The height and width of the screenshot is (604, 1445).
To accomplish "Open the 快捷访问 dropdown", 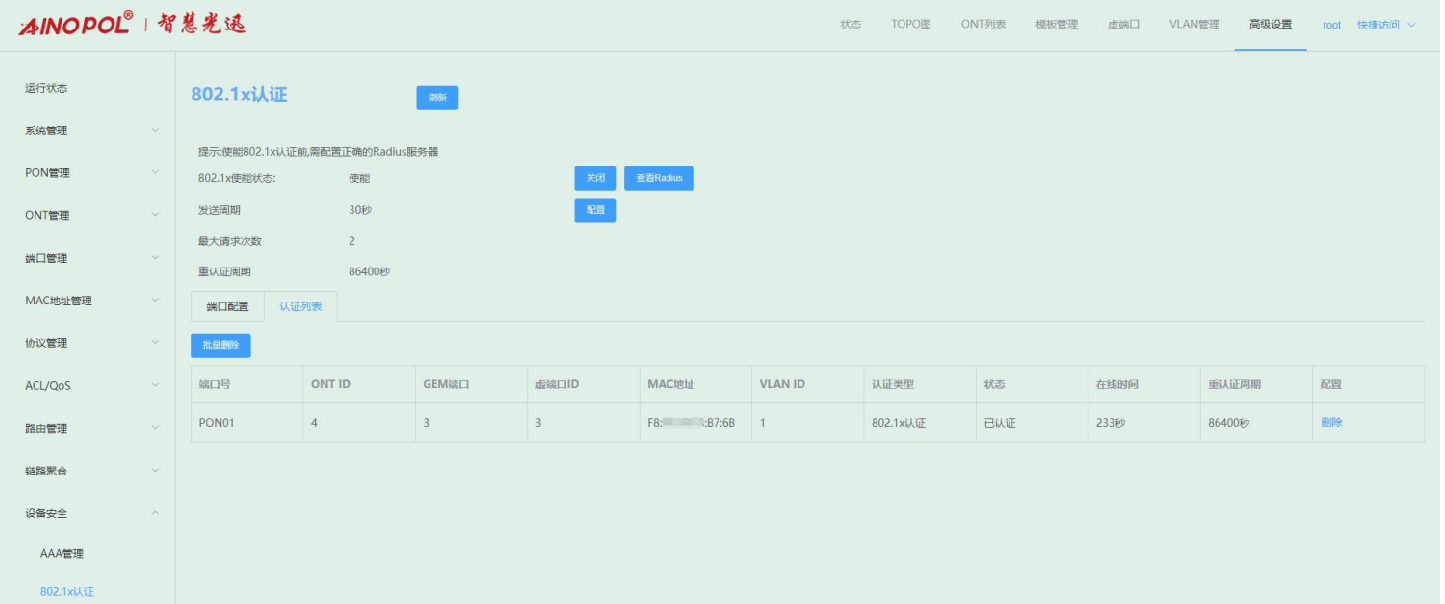I will pos(1386,25).
